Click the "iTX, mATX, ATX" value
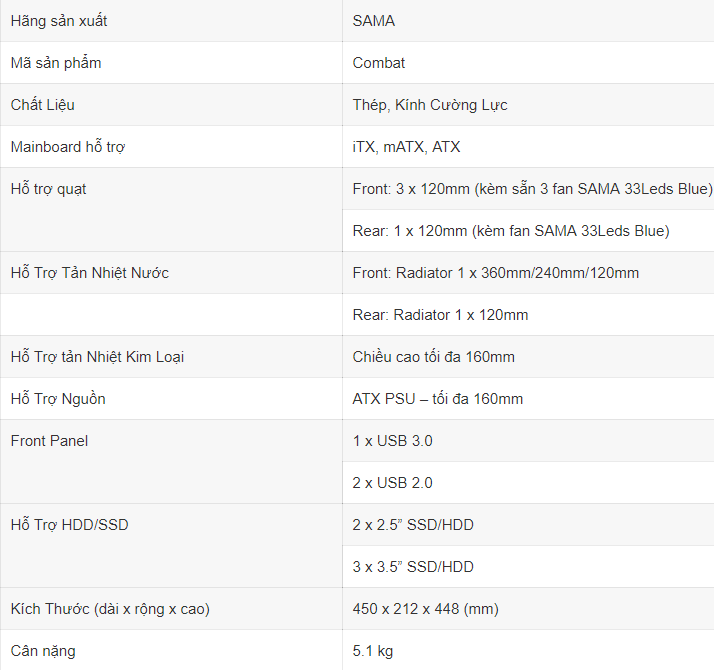This screenshot has height=670, width=714. pyautogui.click(x=407, y=147)
